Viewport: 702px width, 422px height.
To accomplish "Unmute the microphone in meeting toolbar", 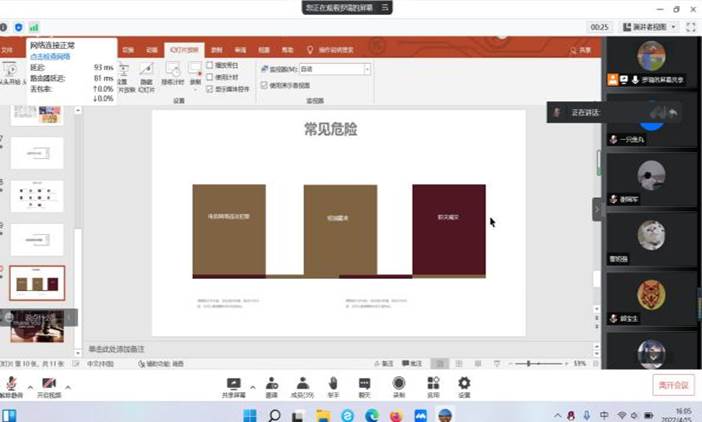I will coord(10,384).
